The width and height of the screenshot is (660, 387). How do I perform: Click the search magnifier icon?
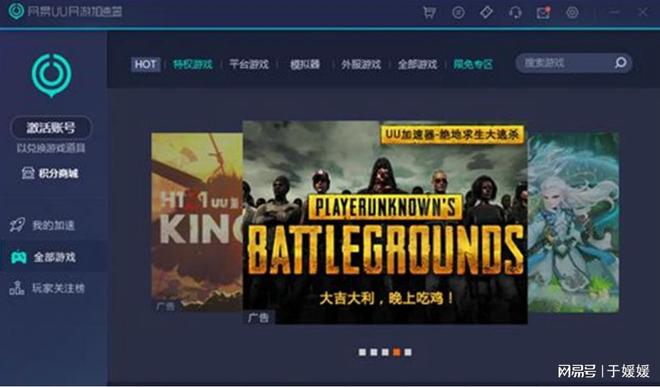620,63
